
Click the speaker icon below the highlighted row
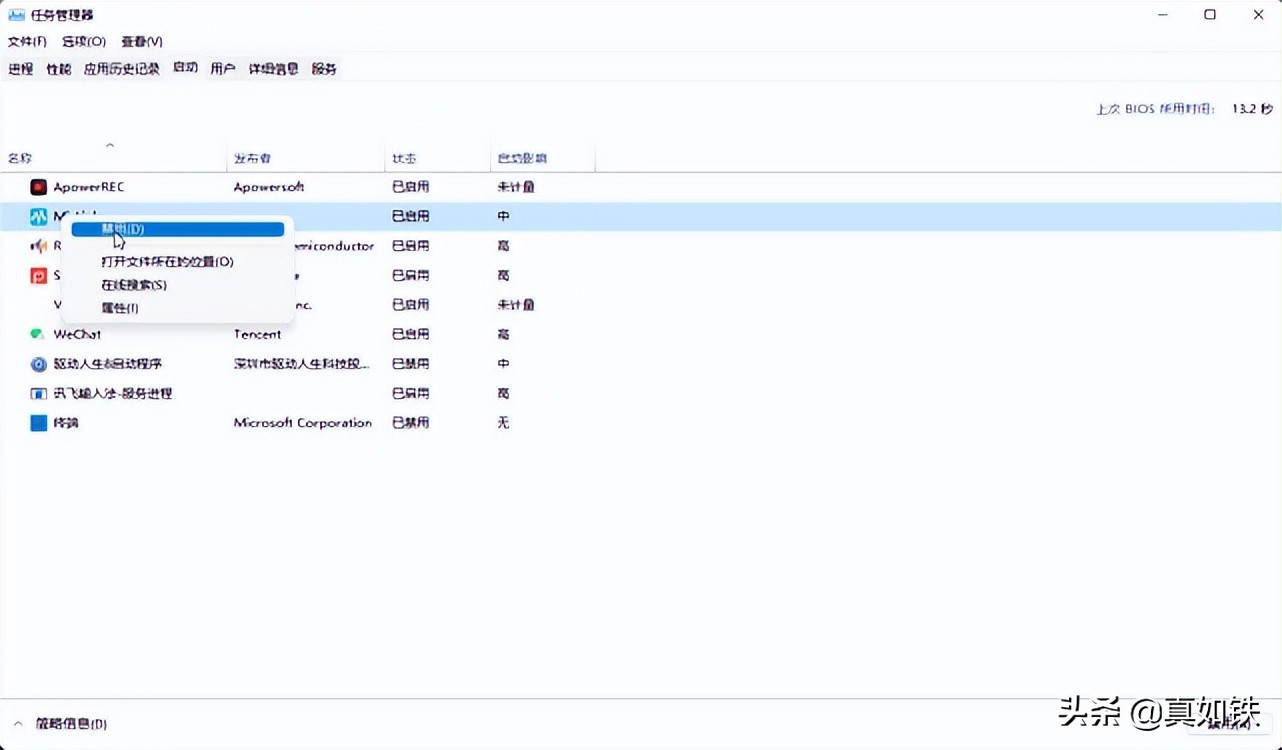pyautogui.click(x=39, y=246)
